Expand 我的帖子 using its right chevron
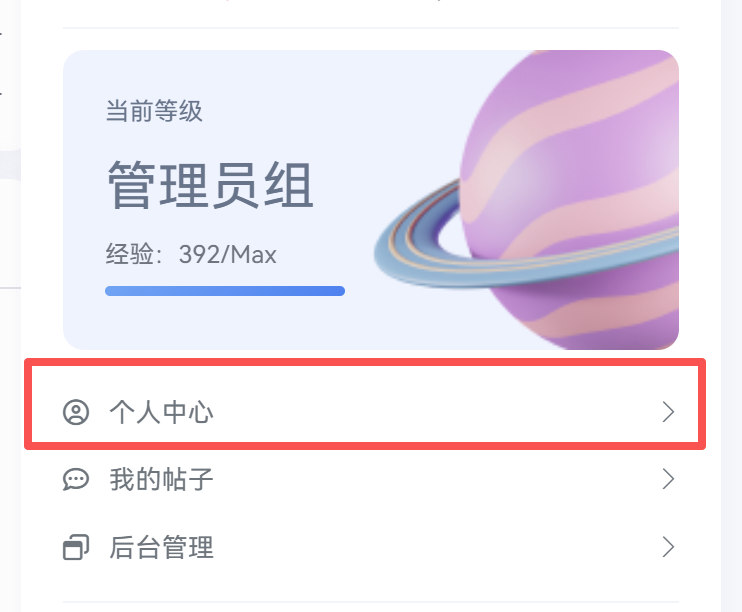 point(668,480)
